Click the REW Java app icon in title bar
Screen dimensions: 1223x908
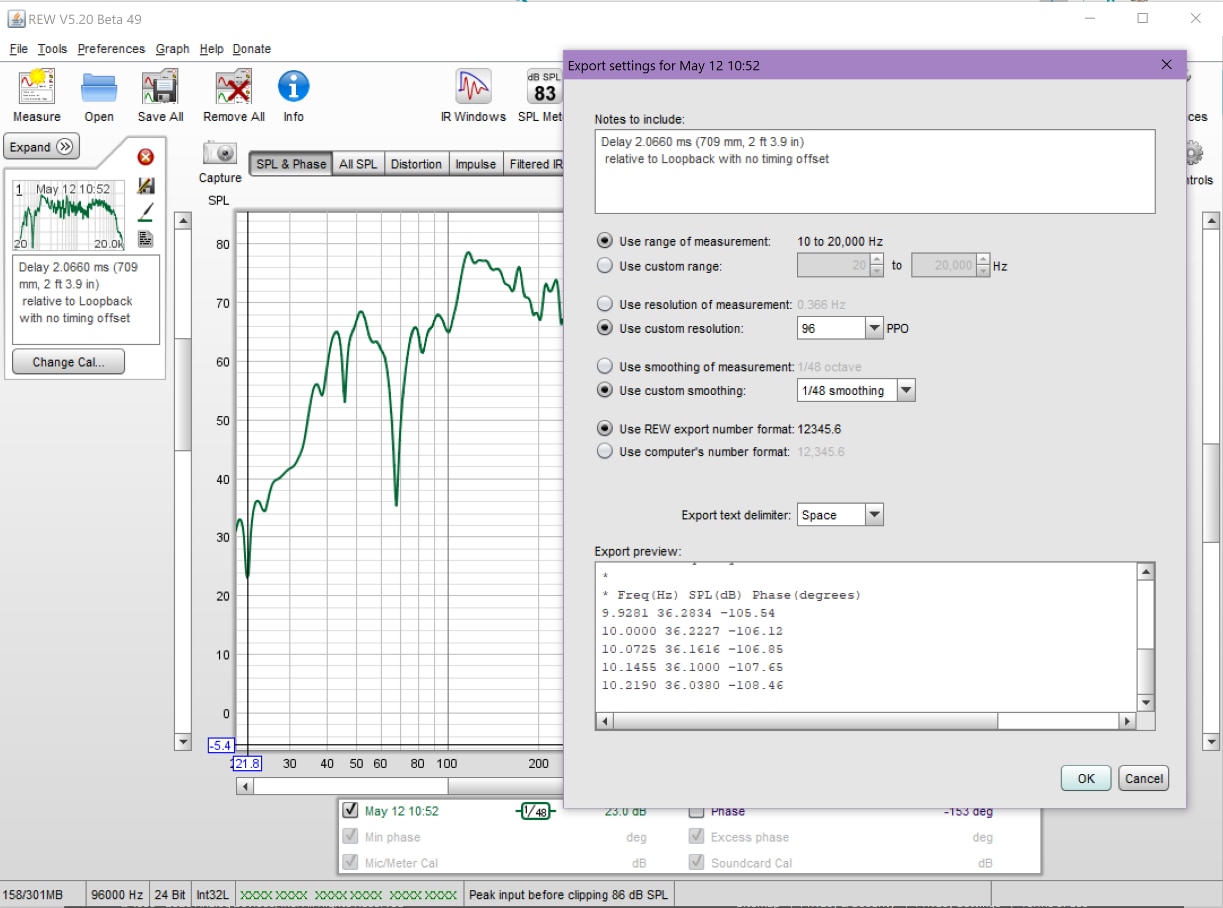pyautogui.click(x=15, y=19)
